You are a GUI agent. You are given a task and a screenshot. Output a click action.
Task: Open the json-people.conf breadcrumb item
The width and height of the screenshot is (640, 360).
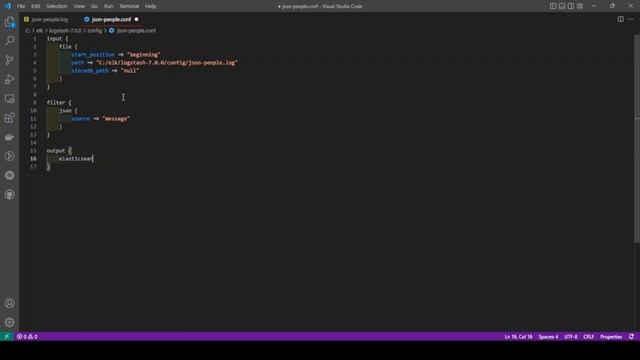136,31
